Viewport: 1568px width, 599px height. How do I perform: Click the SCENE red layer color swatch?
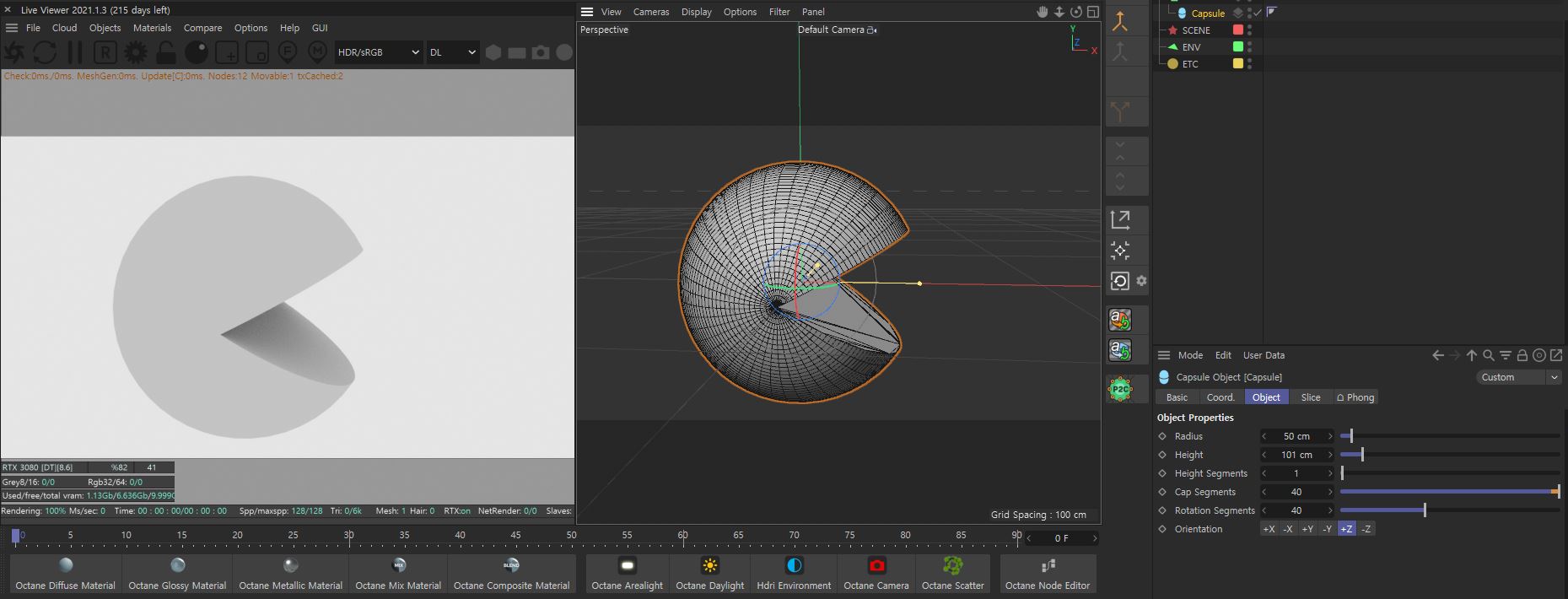[1238, 30]
